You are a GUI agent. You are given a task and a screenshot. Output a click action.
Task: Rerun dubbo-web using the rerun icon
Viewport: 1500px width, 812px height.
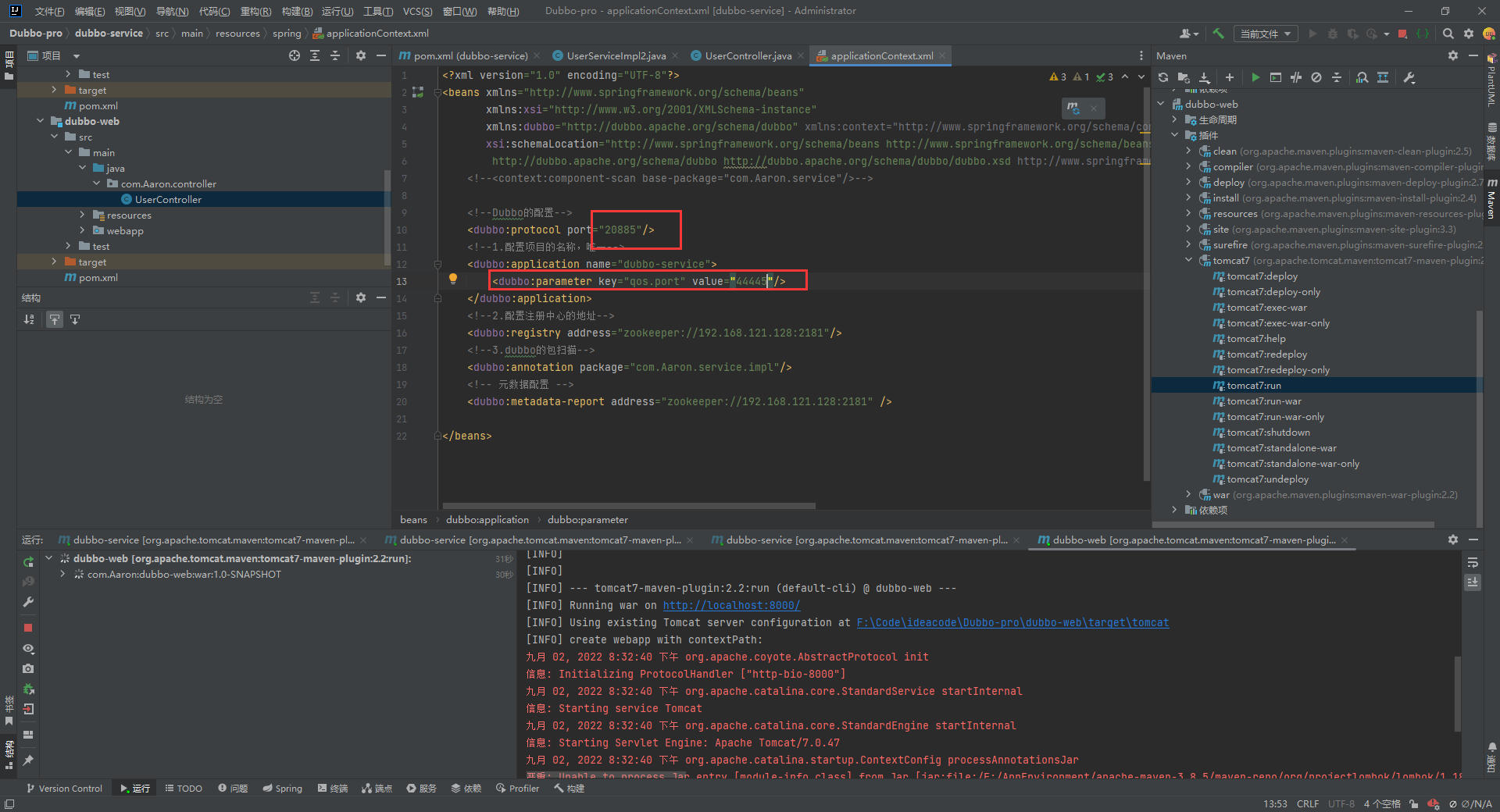coord(28,561)
